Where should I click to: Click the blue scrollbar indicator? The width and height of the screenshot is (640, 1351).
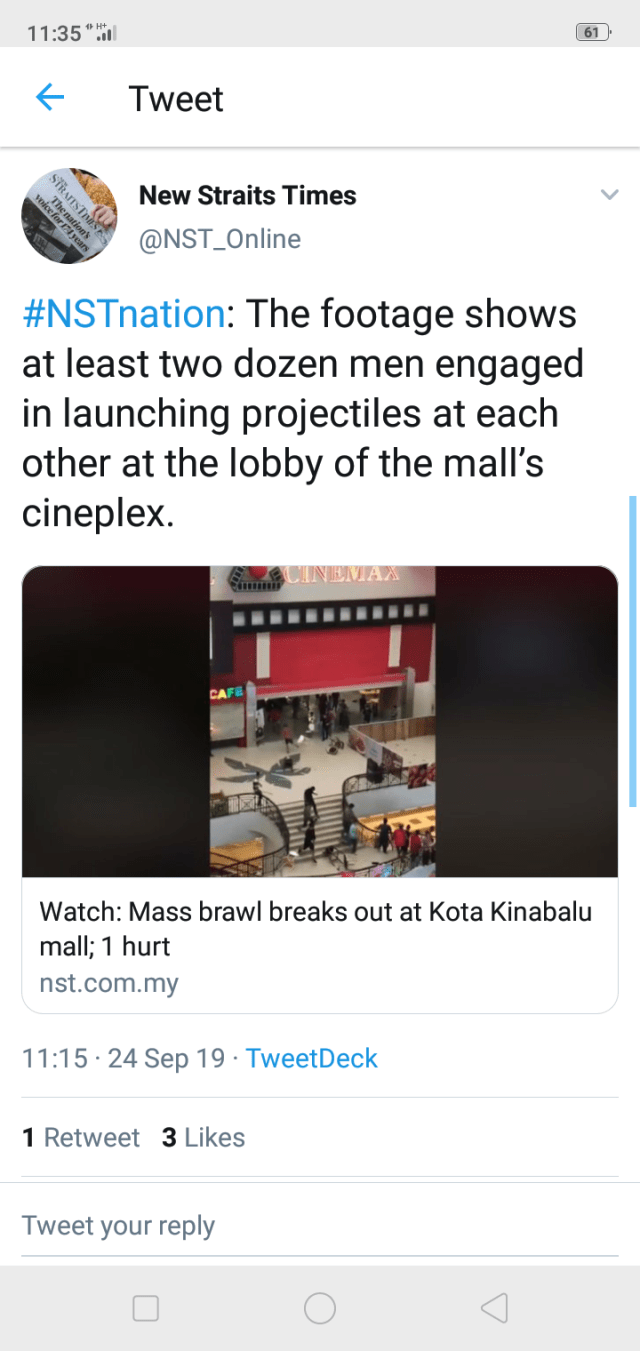[632, 651]
